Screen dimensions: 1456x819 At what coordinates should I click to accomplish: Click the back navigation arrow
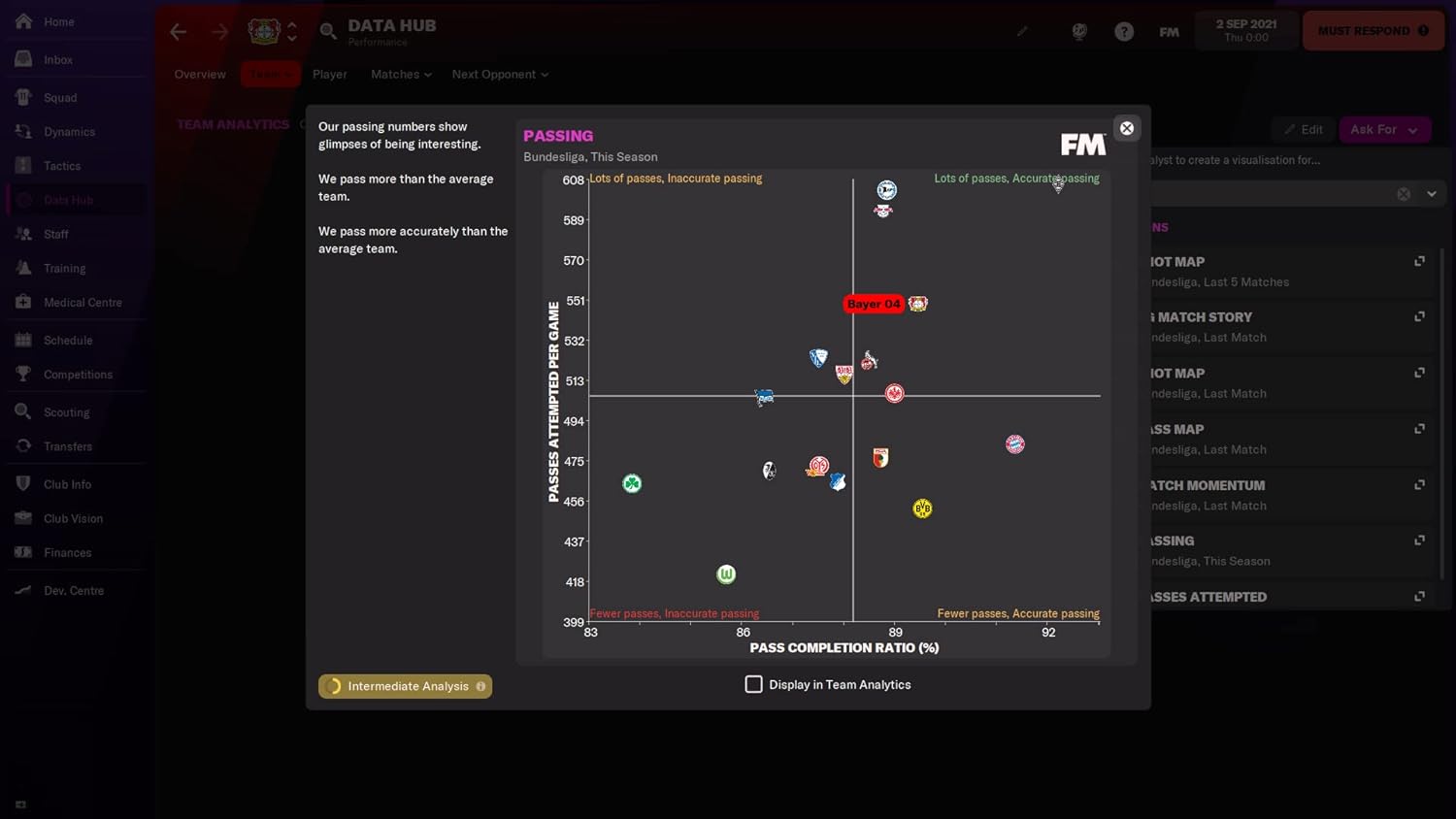coord(179,32)
